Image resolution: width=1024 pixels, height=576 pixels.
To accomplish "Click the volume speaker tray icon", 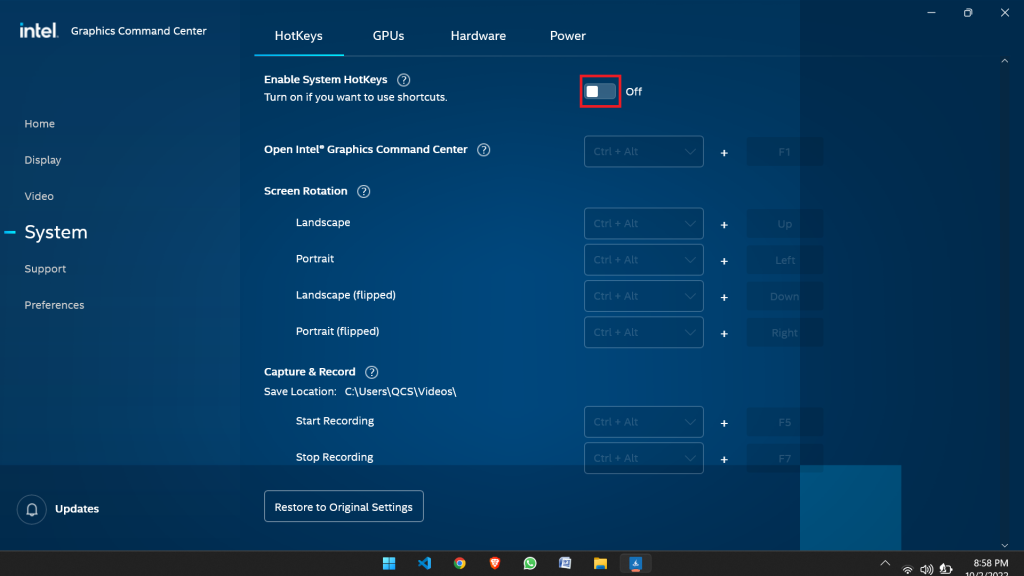I will 926,569.
